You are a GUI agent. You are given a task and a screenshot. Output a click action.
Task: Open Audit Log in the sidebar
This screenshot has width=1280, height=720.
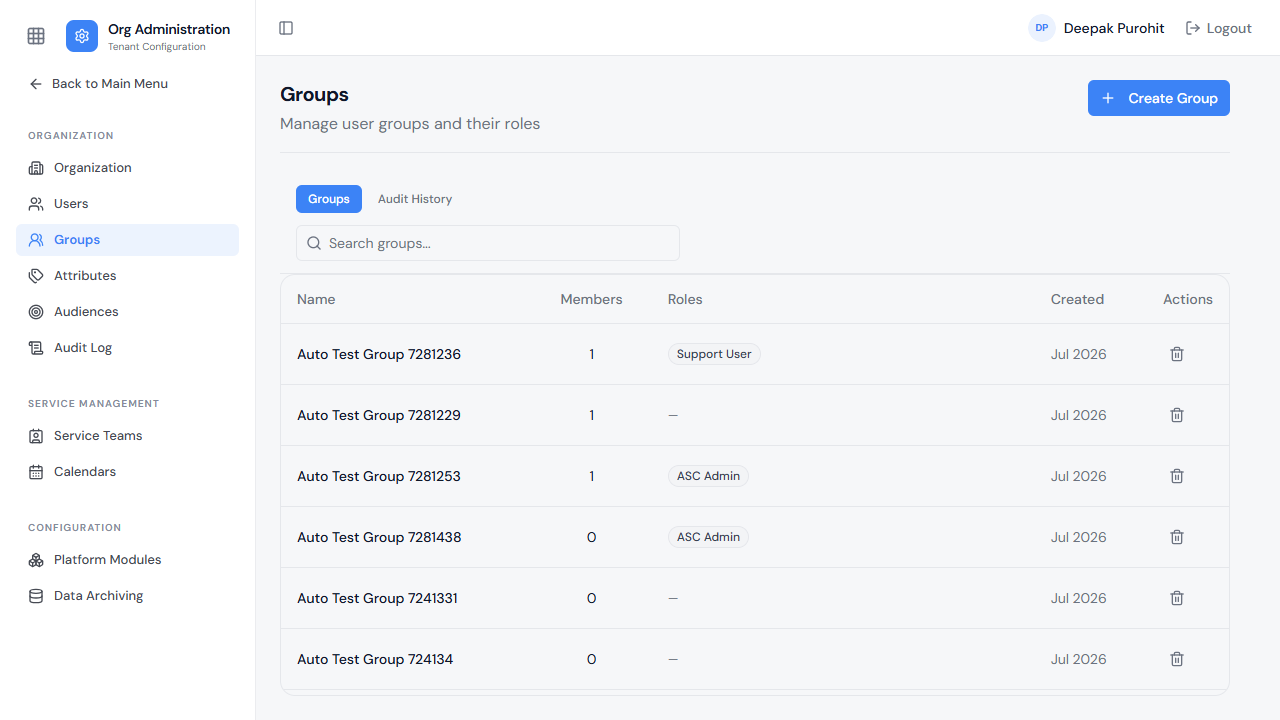pos(127,348)
